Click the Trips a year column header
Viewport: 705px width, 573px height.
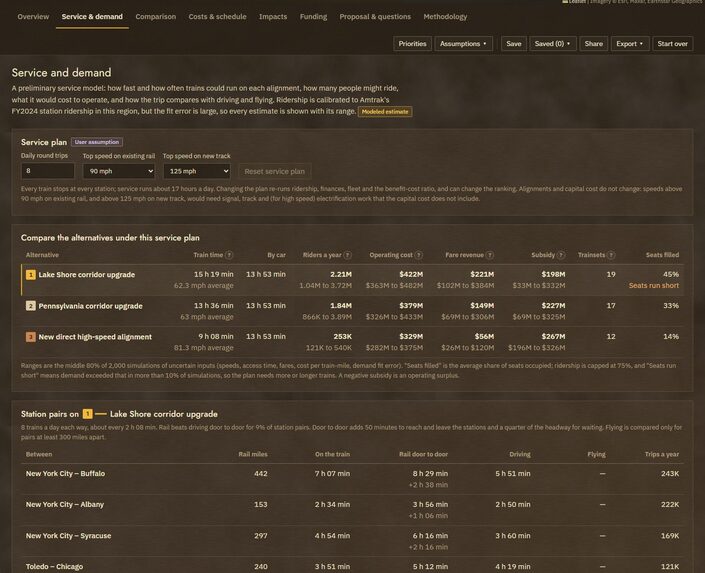[x=662, y=454]
